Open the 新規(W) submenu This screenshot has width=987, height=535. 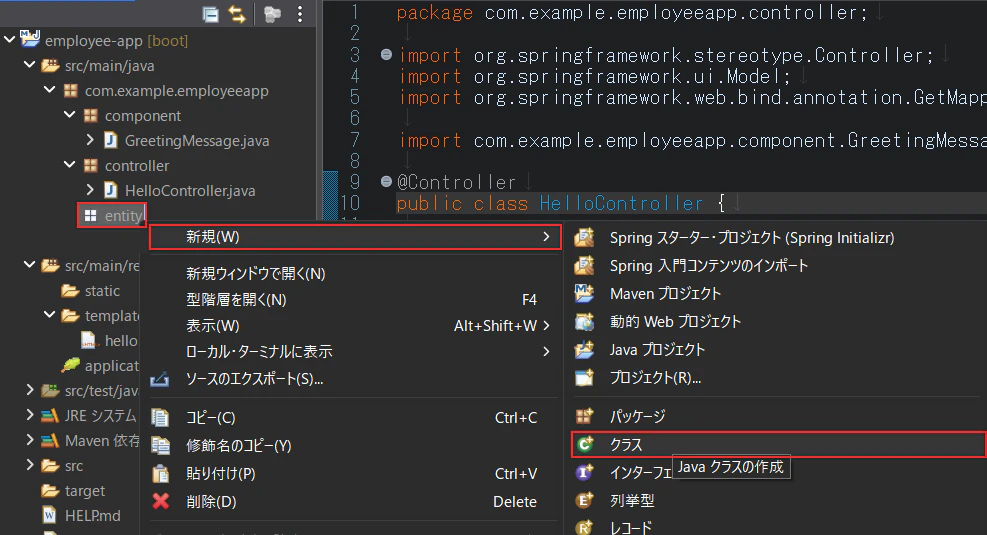point(355,237)
